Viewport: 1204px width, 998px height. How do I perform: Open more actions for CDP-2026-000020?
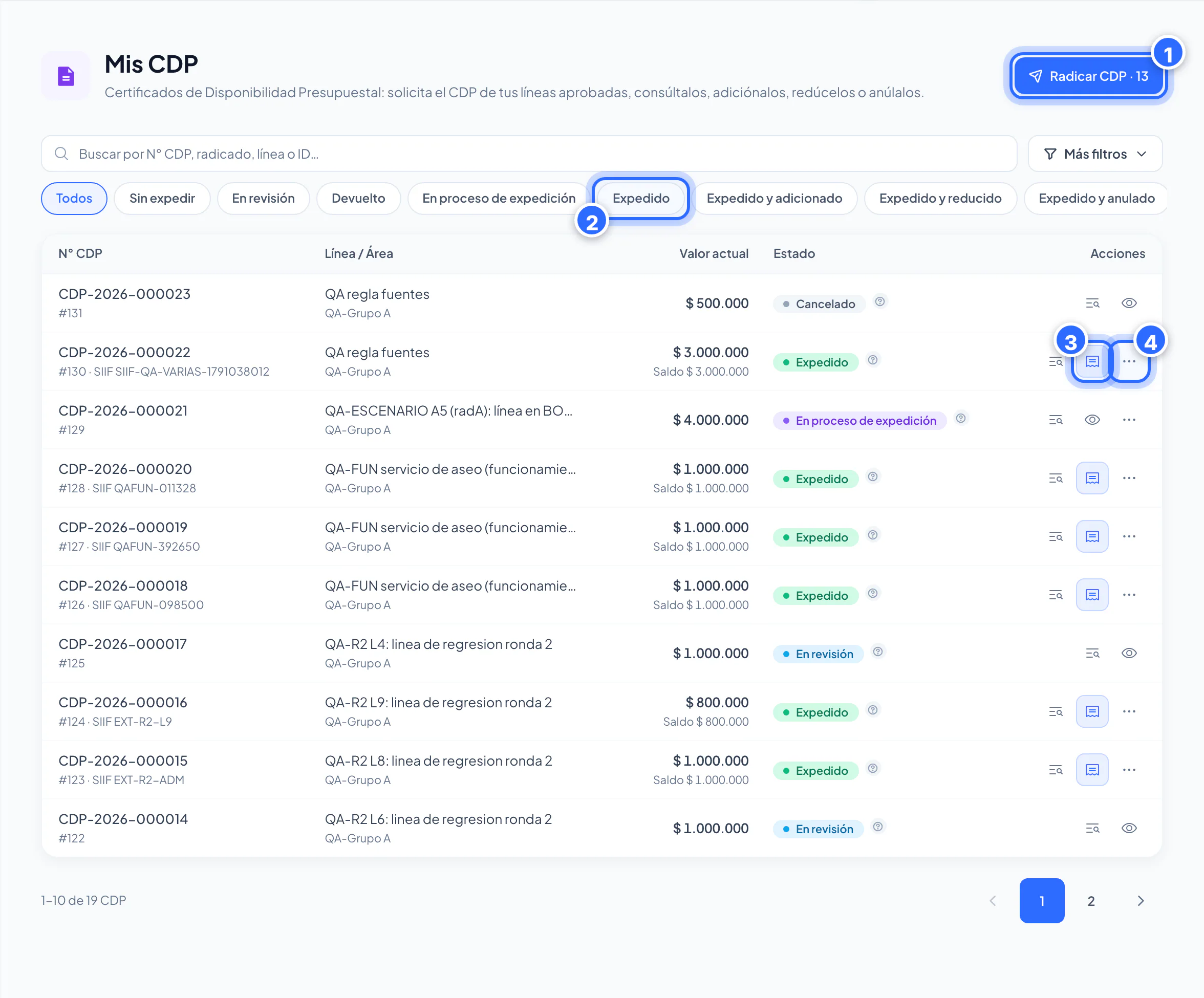tap(1129, 478)
